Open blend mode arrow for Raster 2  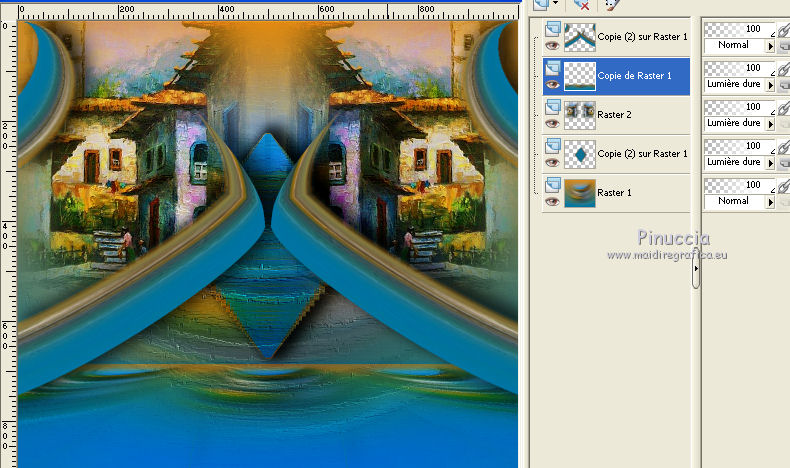click(x=770, y=124)
